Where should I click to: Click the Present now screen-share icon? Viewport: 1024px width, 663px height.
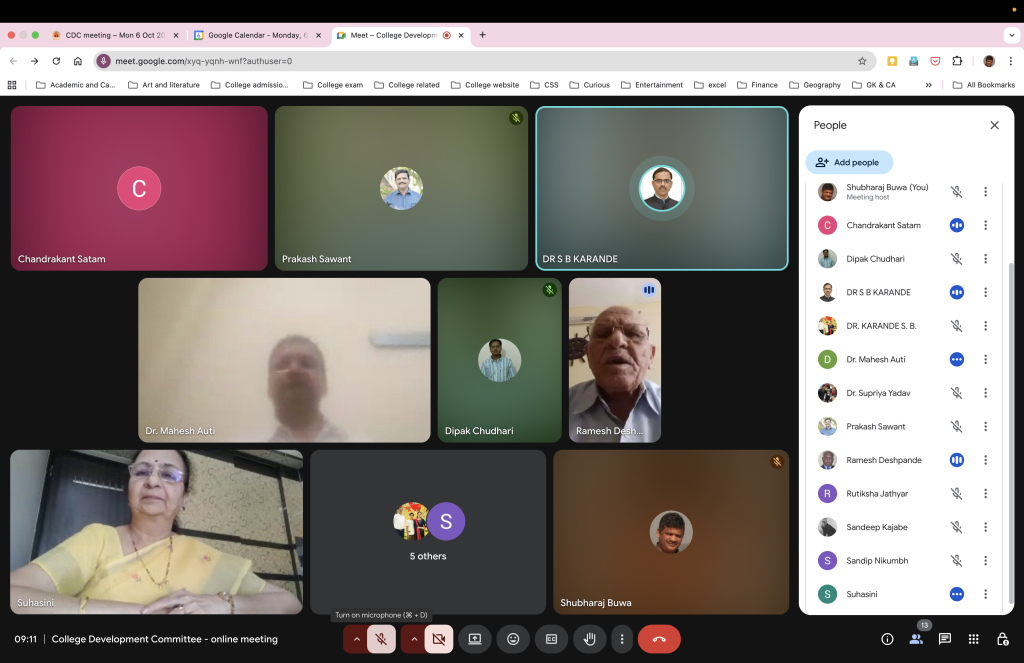pyautogui.click(x=475, y=639)
